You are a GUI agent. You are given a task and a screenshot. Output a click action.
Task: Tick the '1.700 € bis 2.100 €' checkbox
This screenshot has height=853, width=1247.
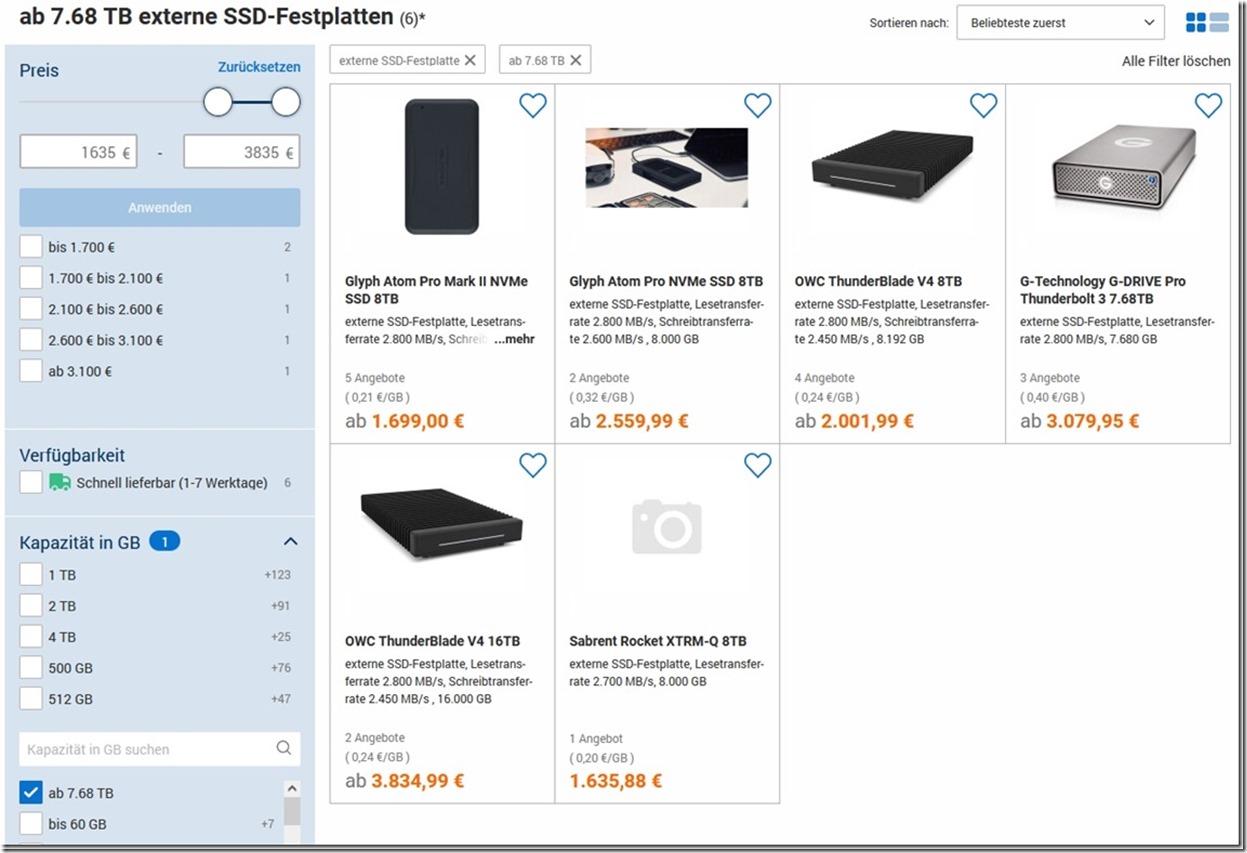31,278
